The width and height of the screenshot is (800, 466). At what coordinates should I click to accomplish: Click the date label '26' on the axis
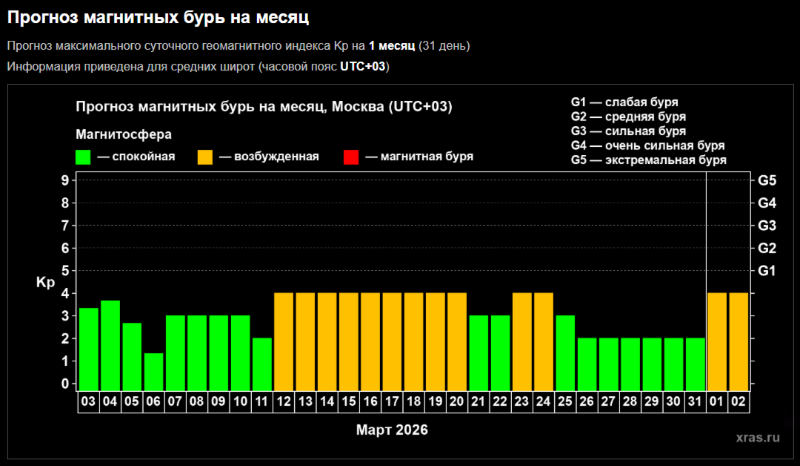(587, 402)
